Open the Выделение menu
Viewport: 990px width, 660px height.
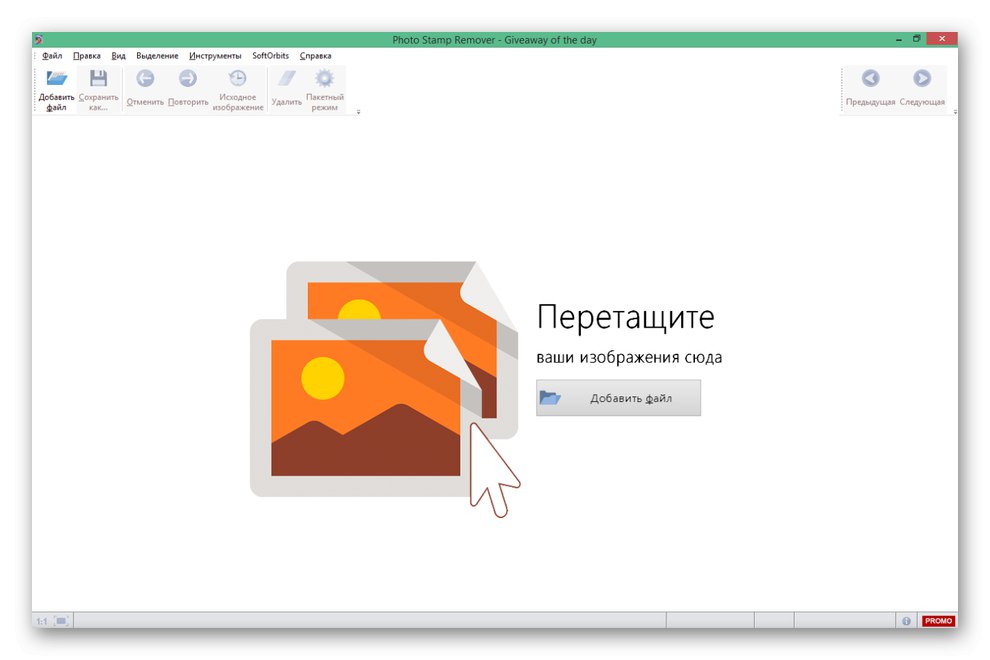coord(157,56)
